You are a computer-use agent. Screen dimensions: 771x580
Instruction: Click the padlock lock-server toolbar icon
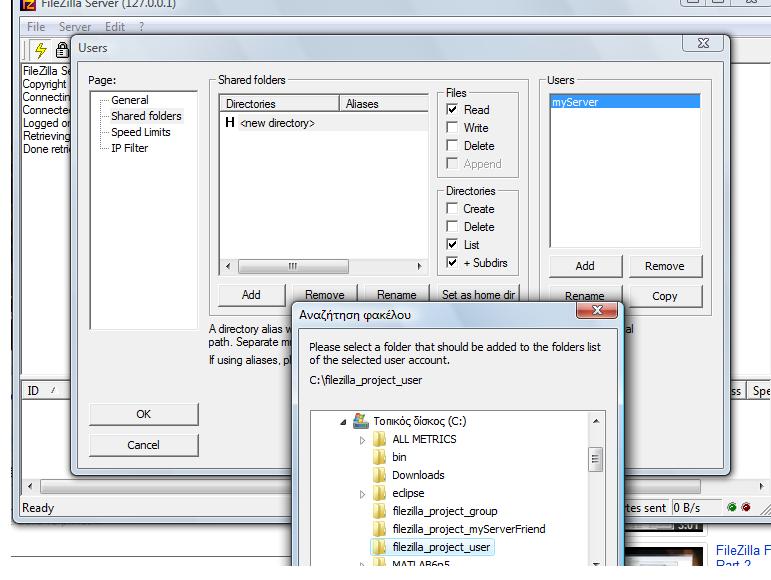coord(62,50)
